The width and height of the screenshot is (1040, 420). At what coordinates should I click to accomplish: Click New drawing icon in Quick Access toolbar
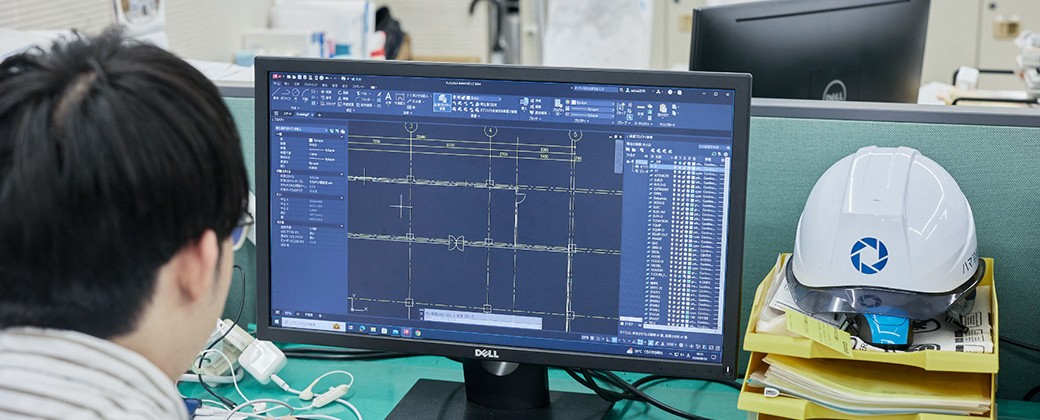(289, 77)
